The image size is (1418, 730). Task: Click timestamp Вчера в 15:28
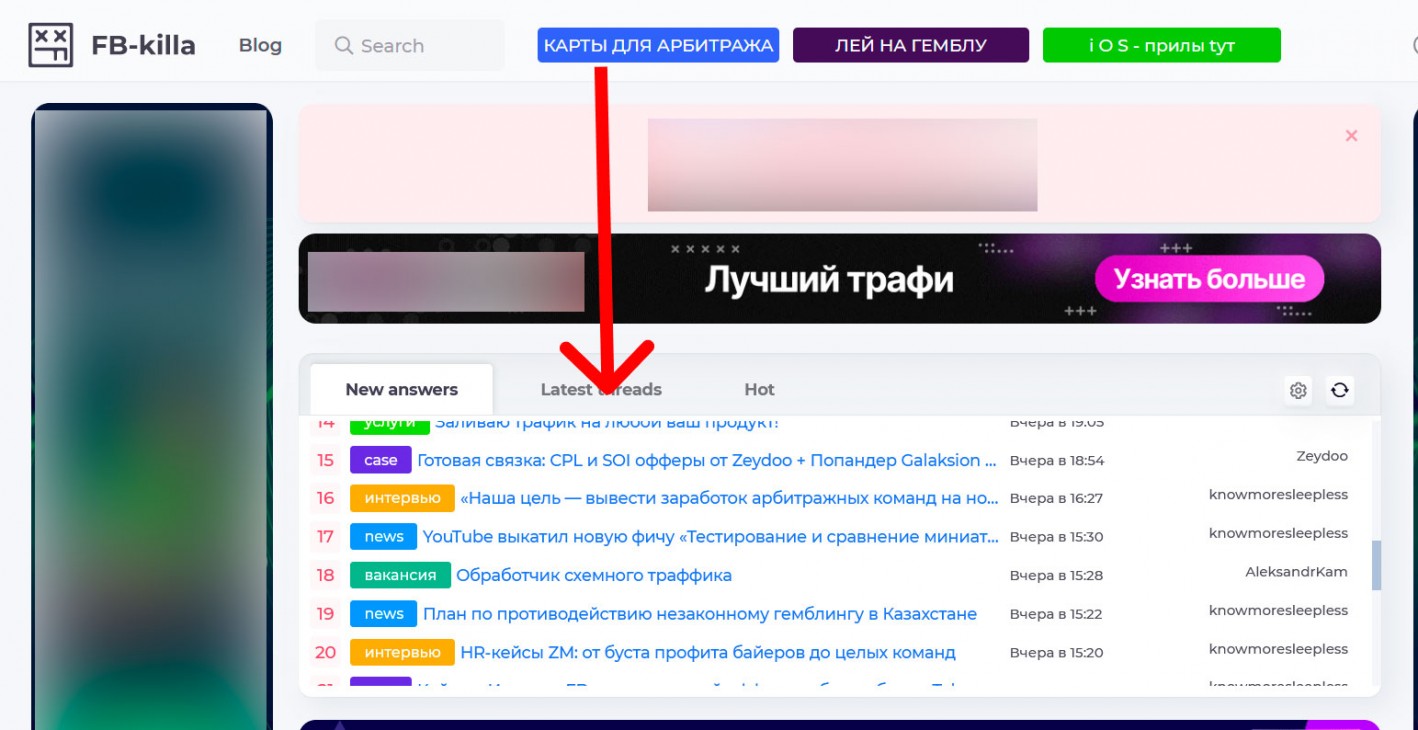pyautogui.click(x=1056, y=576)
